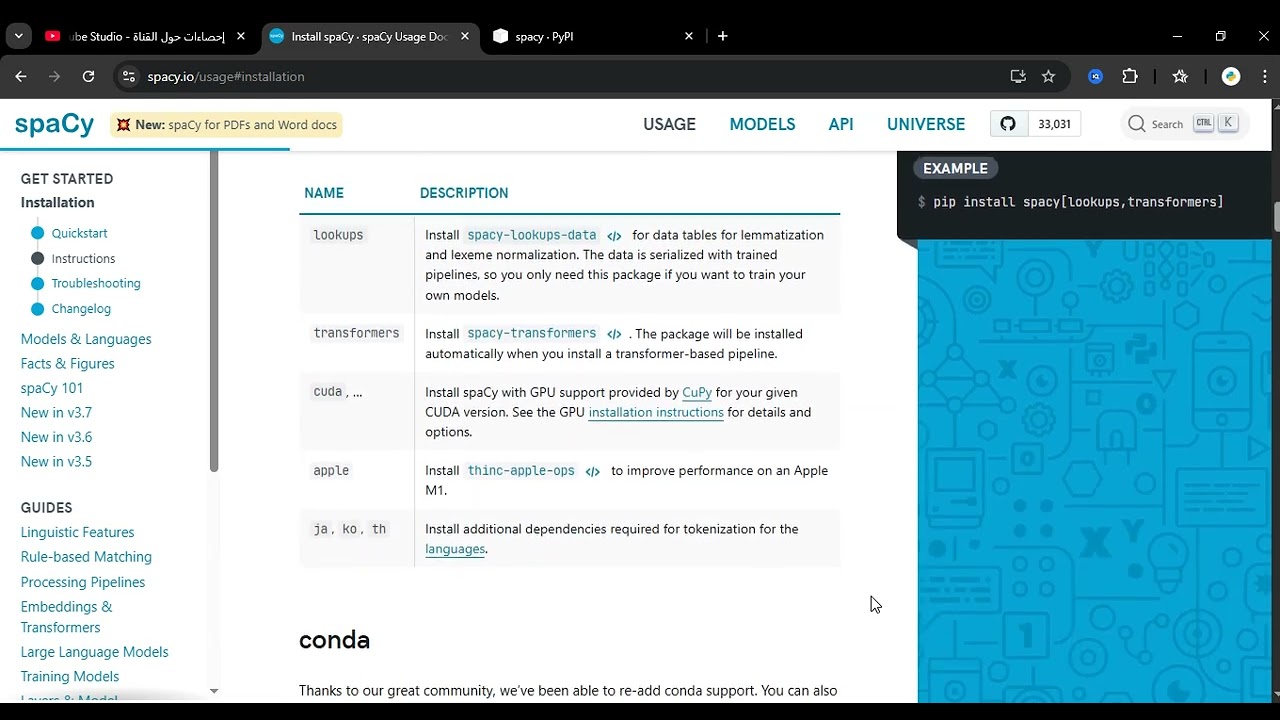Bookmark this page with the star icon
The image size is (1280, 720).
point(1048,76)
